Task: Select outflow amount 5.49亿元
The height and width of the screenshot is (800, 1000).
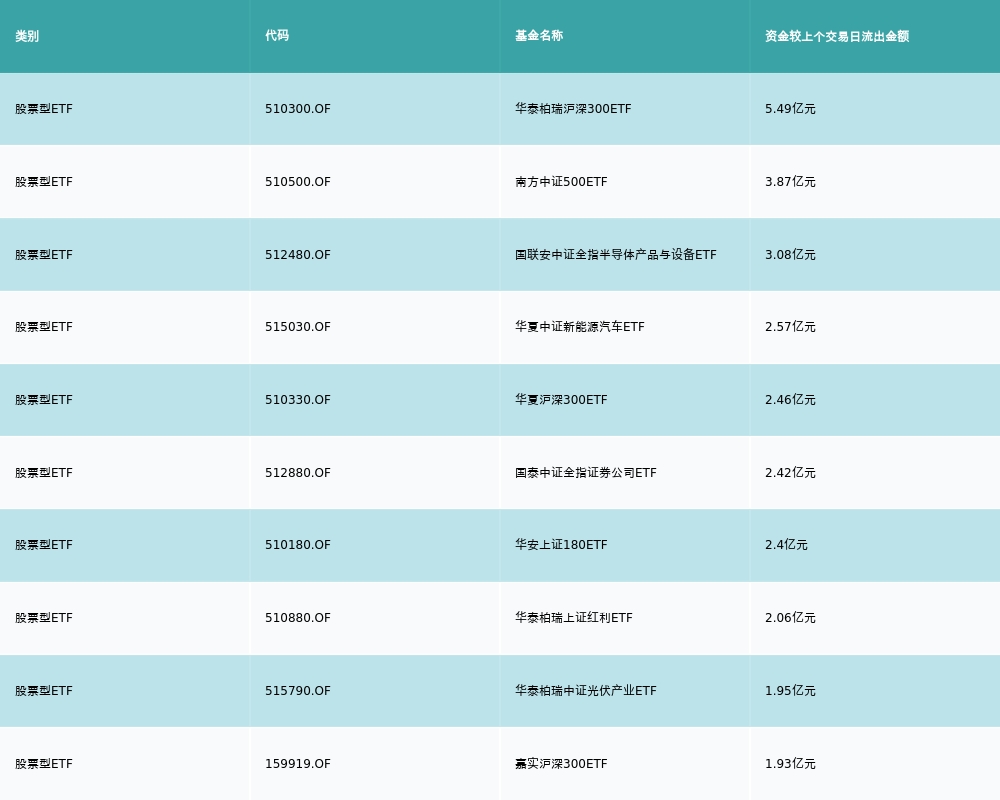Action: pyautogui.click(x=790, y=108)
